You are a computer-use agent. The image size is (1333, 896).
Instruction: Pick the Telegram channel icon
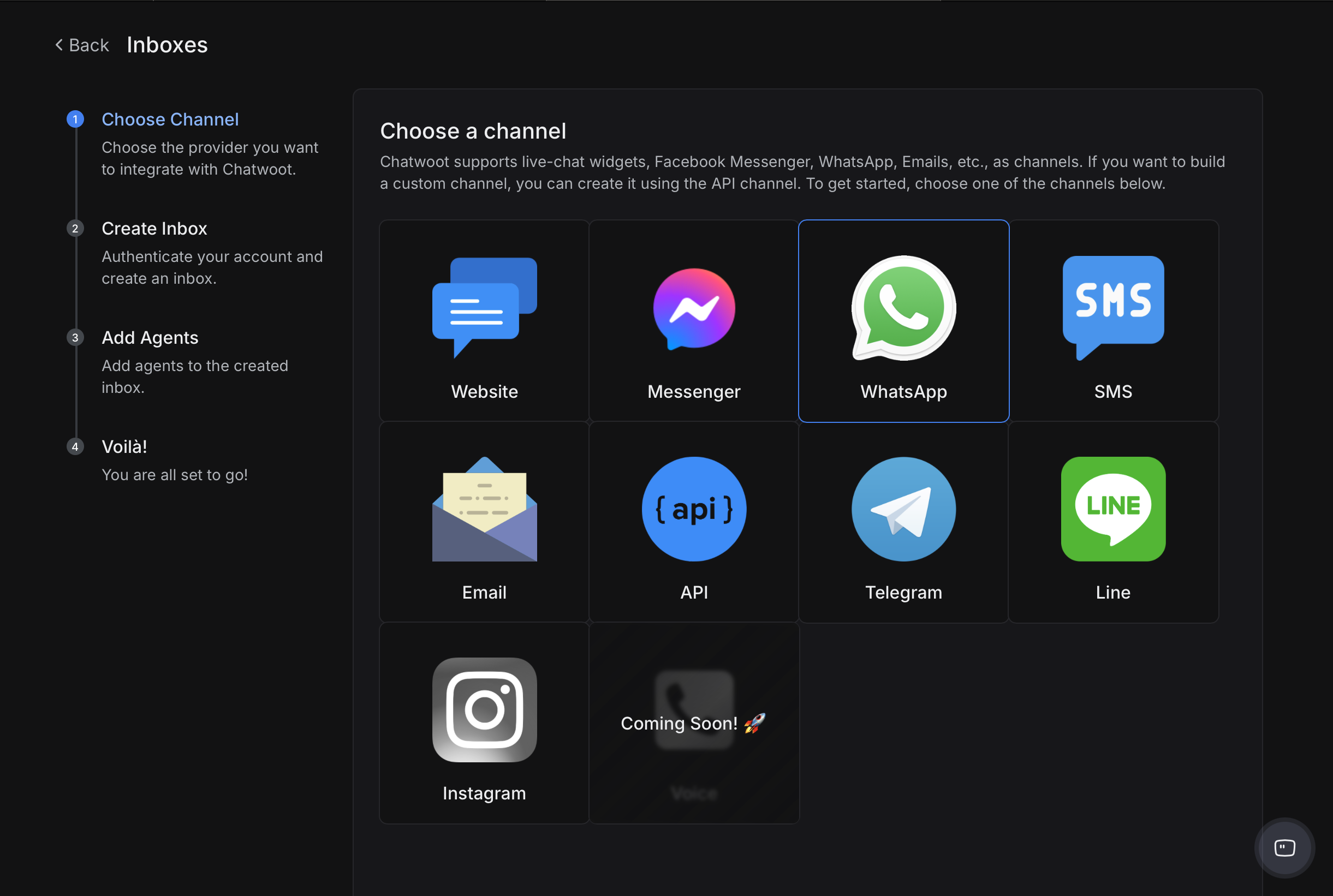(x=904, y=509)
